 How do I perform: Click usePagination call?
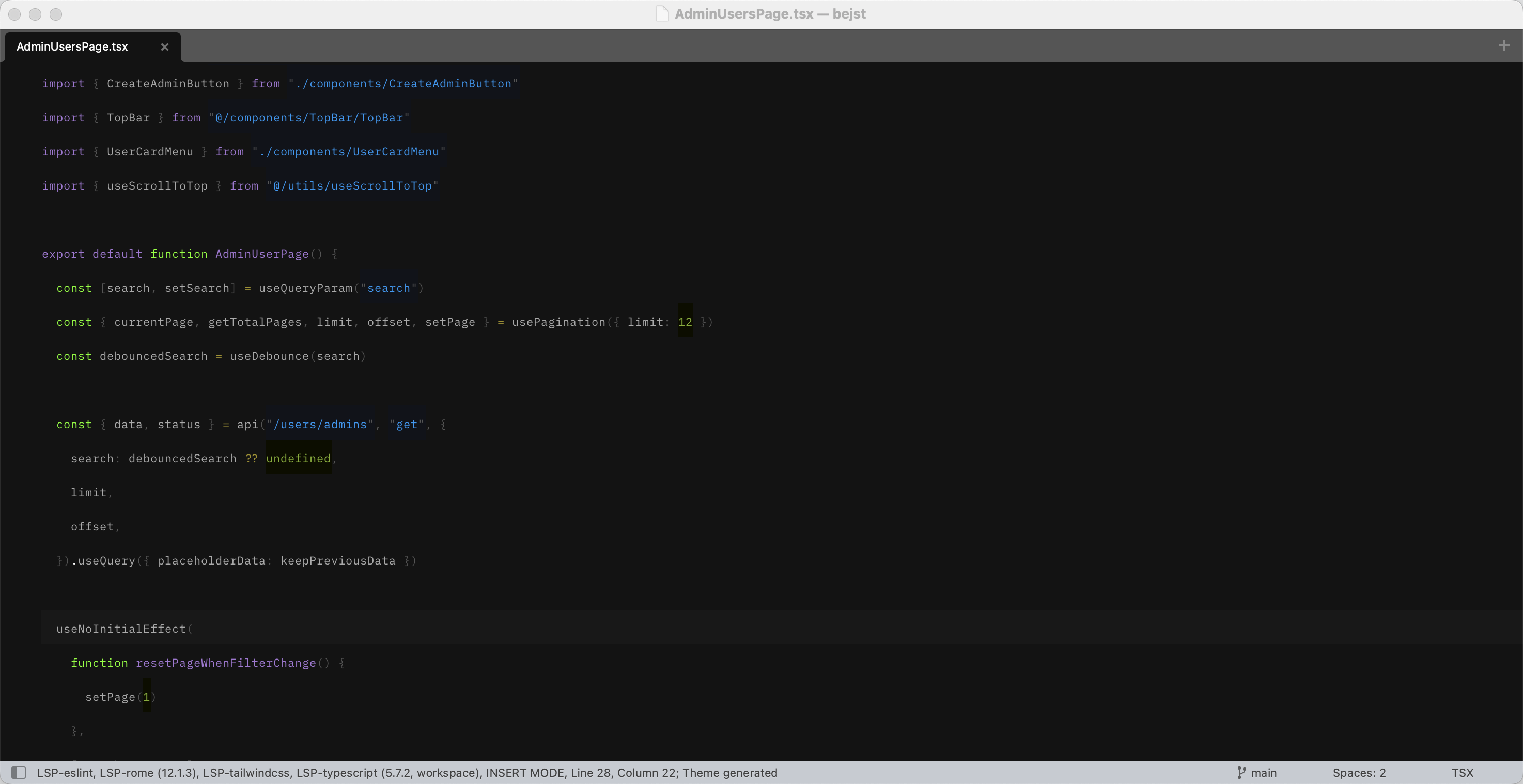(558, 322)
